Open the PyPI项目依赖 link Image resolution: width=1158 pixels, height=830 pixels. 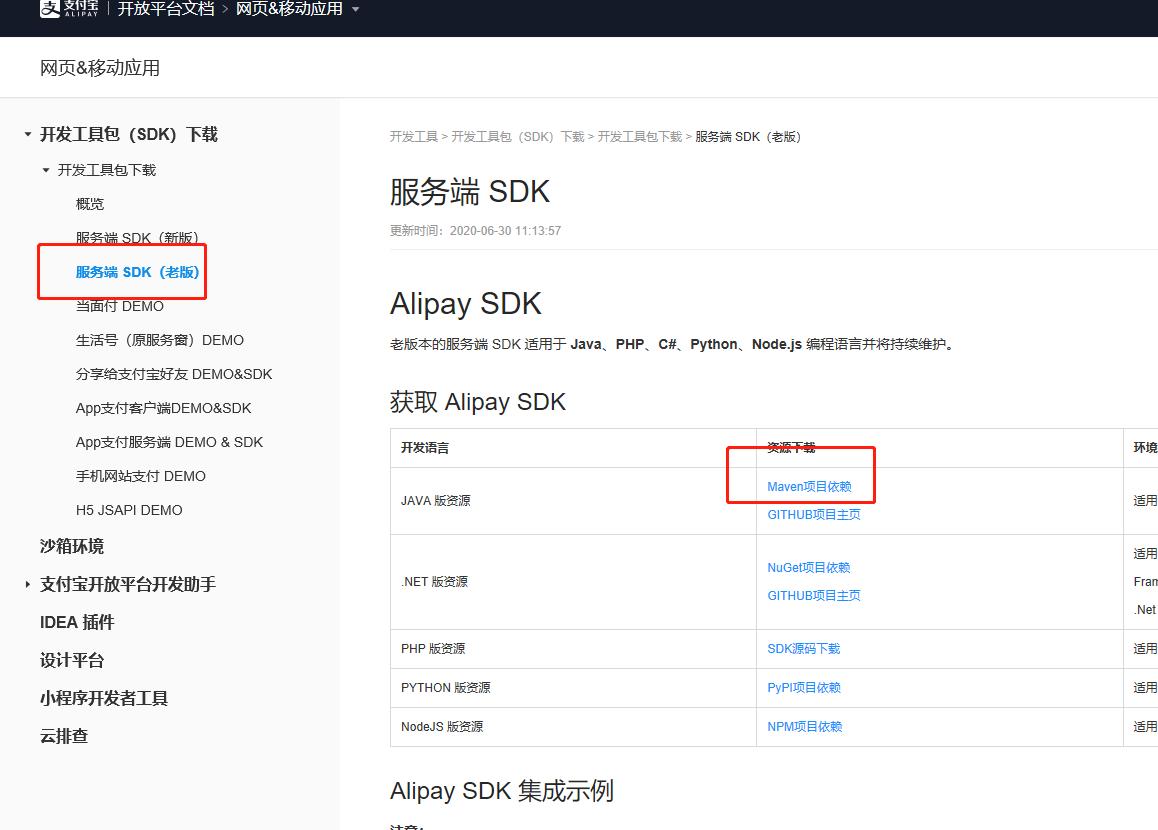(804, 687)
